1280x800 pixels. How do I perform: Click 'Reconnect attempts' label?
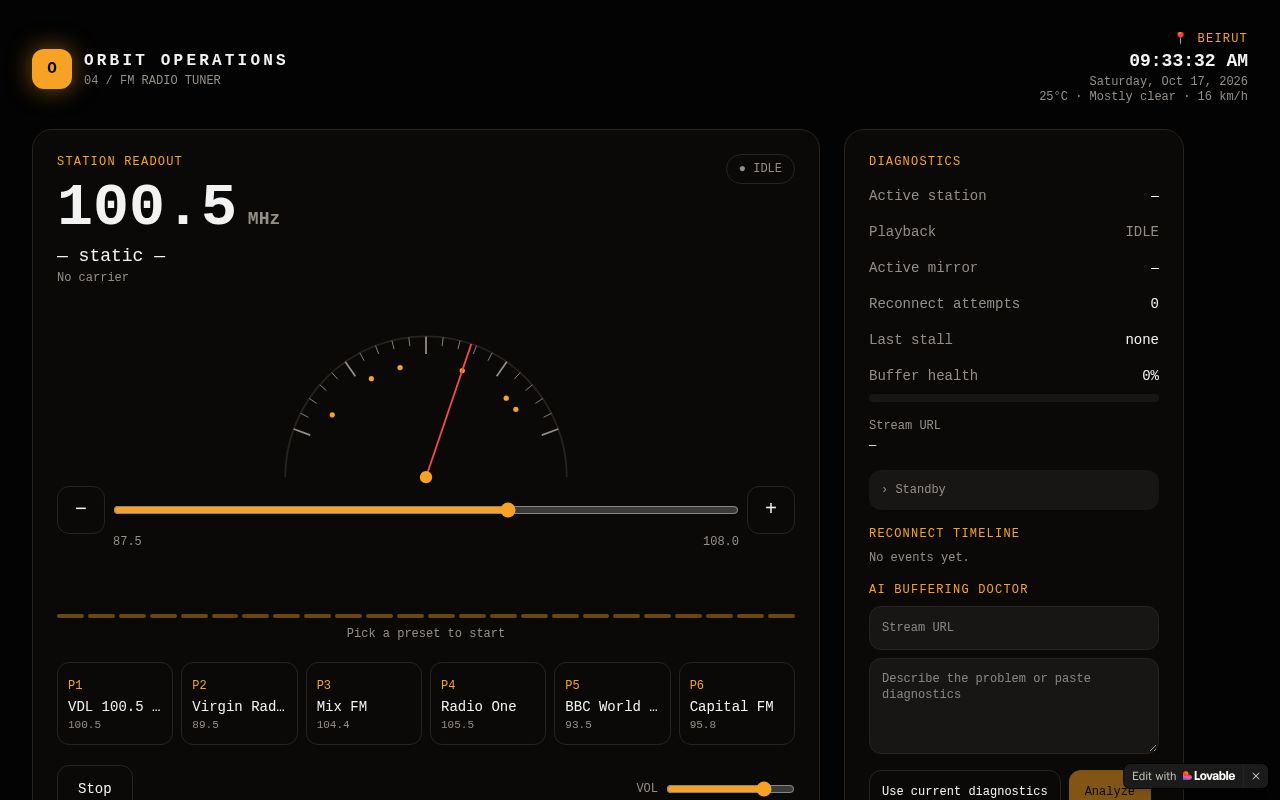[944, 304]
